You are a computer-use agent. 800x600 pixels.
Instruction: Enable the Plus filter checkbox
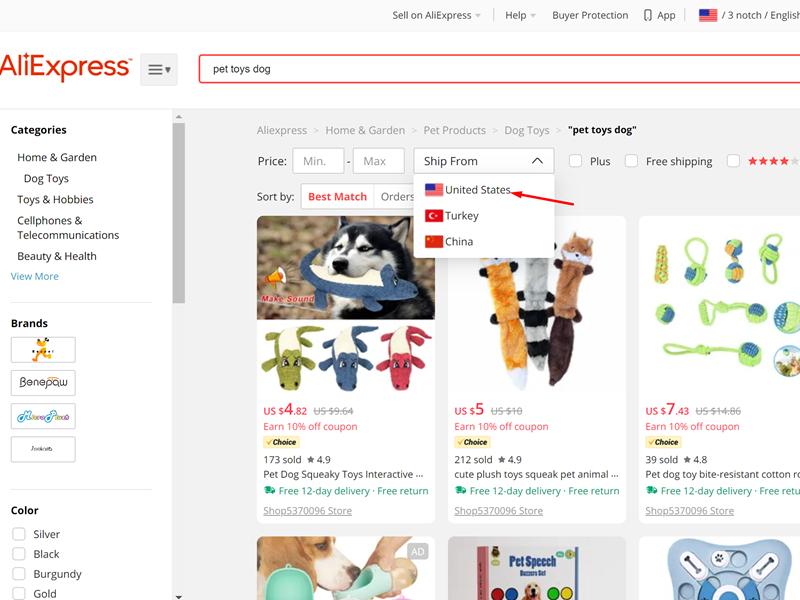(575, 161)
